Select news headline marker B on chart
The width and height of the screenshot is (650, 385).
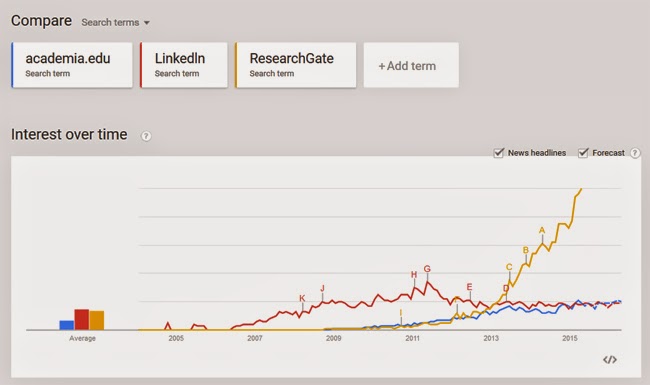coord(526,250)
